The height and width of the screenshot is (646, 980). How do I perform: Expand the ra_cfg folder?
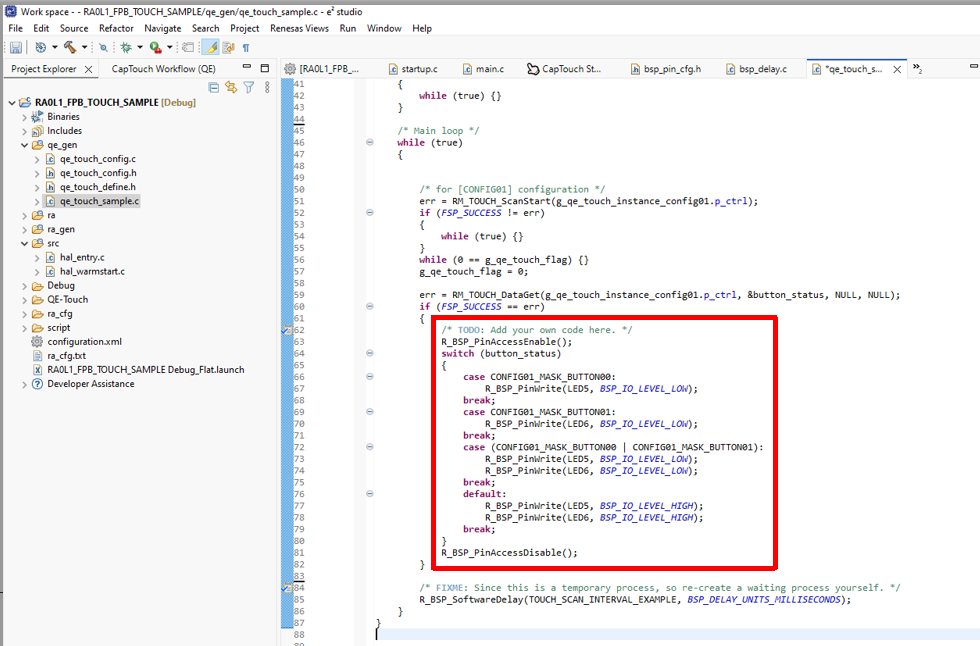25,313
